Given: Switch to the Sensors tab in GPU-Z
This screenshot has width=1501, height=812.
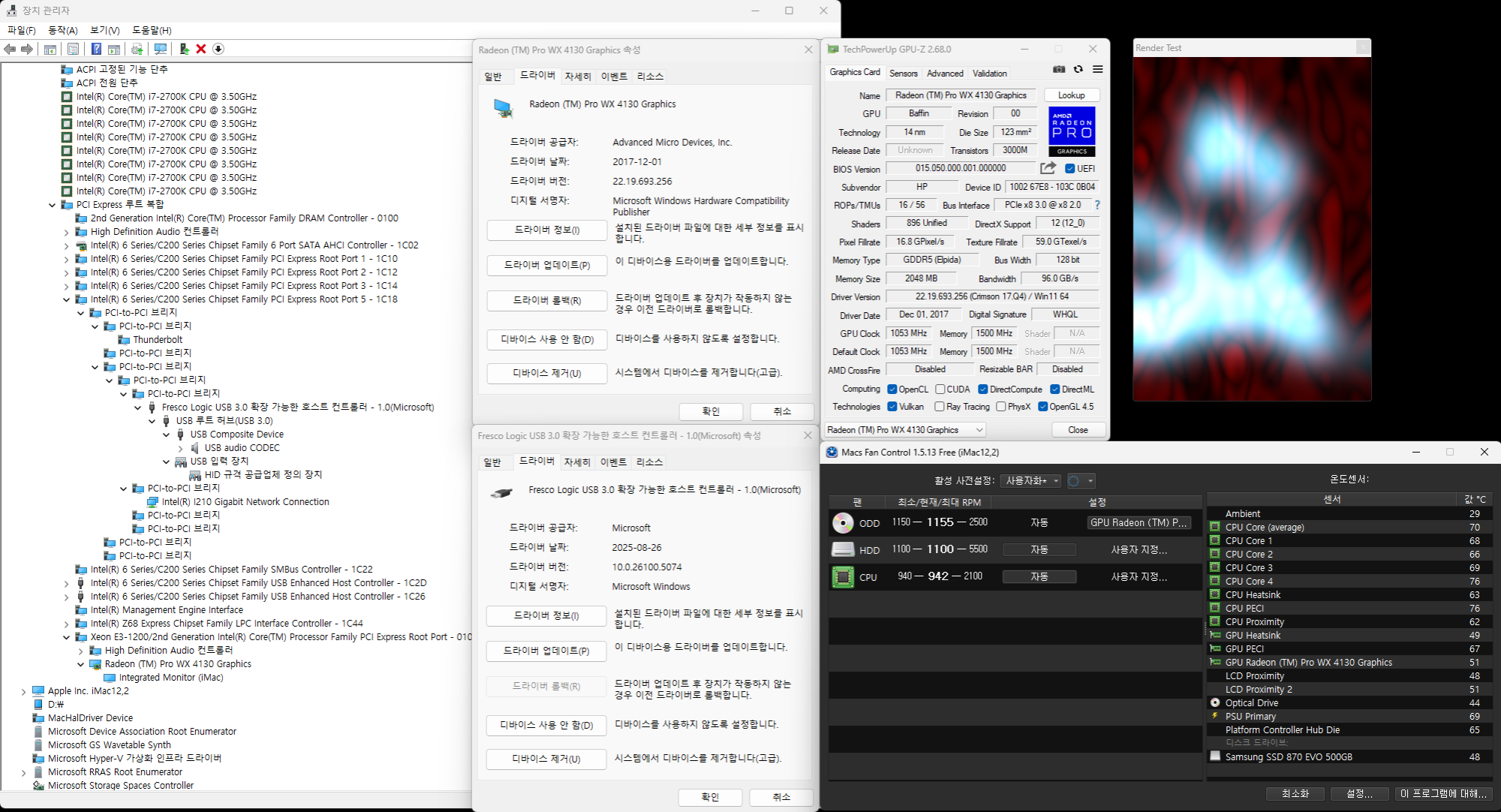Looking at the screenshot, I should 903,74.
